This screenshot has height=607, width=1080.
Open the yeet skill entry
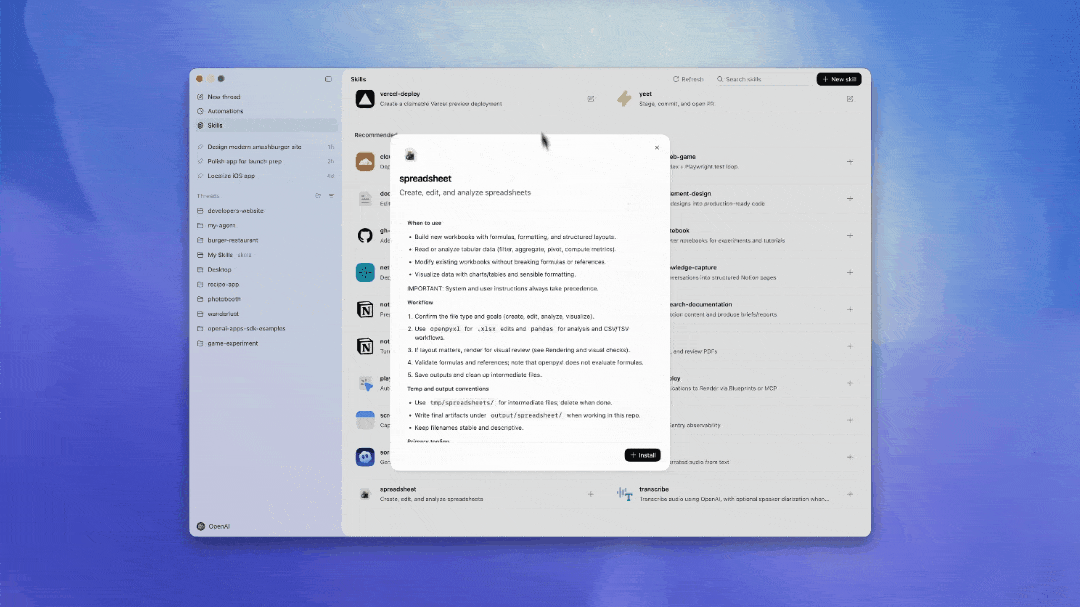click(x=734, y=99)
